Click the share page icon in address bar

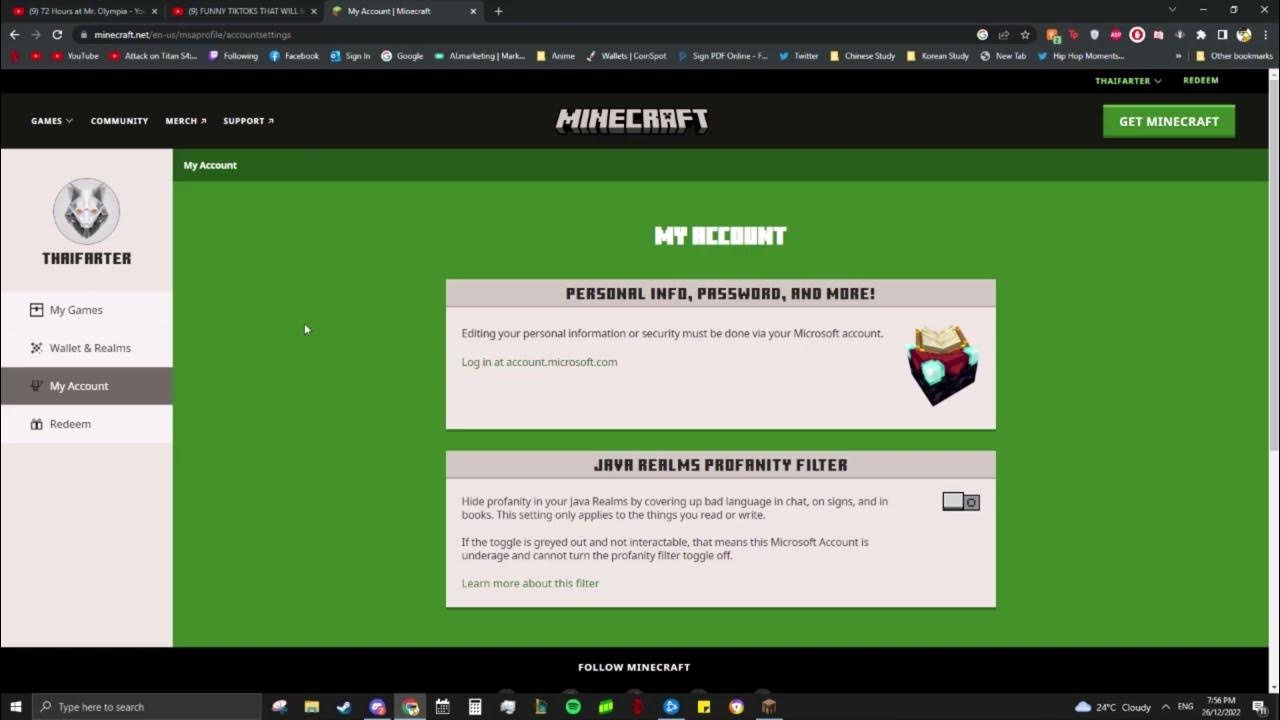tap(1004, 34)
